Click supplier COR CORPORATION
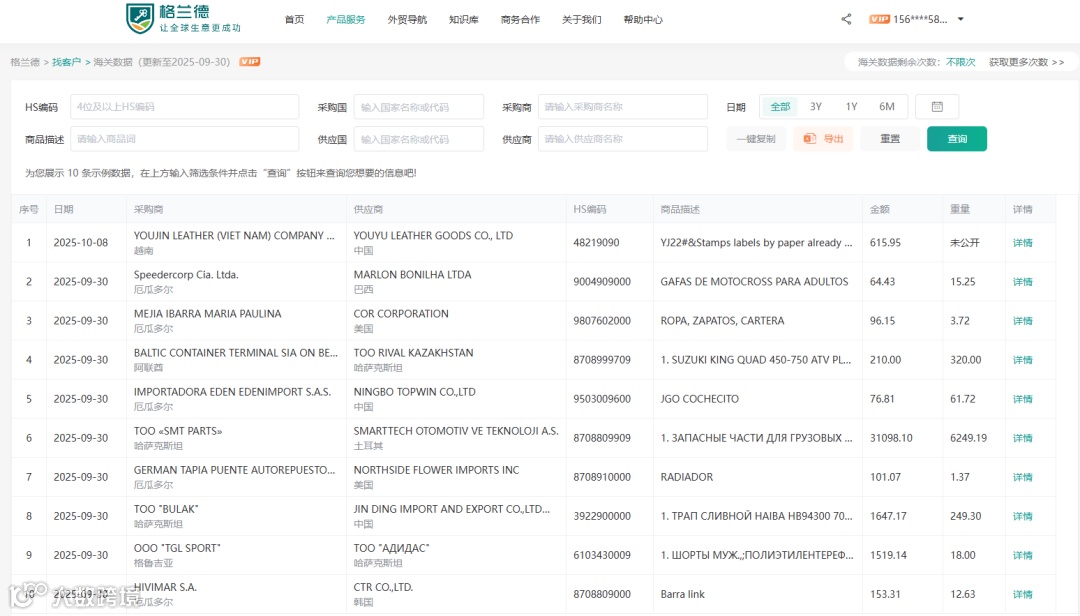Viewport: 1080px width, 616px height. [x=401, y=314]
